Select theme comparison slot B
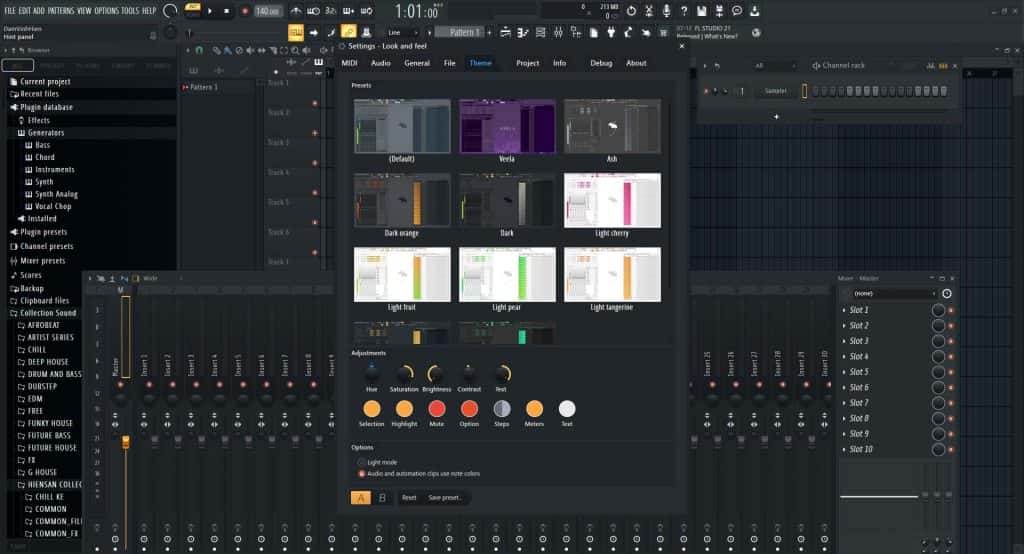The image size is (1024, 554). (x=382, y=498)
